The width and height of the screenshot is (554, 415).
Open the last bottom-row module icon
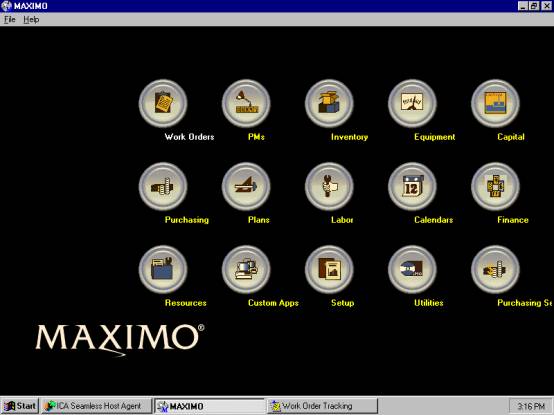pyautogui.click(x=495, y=269)
